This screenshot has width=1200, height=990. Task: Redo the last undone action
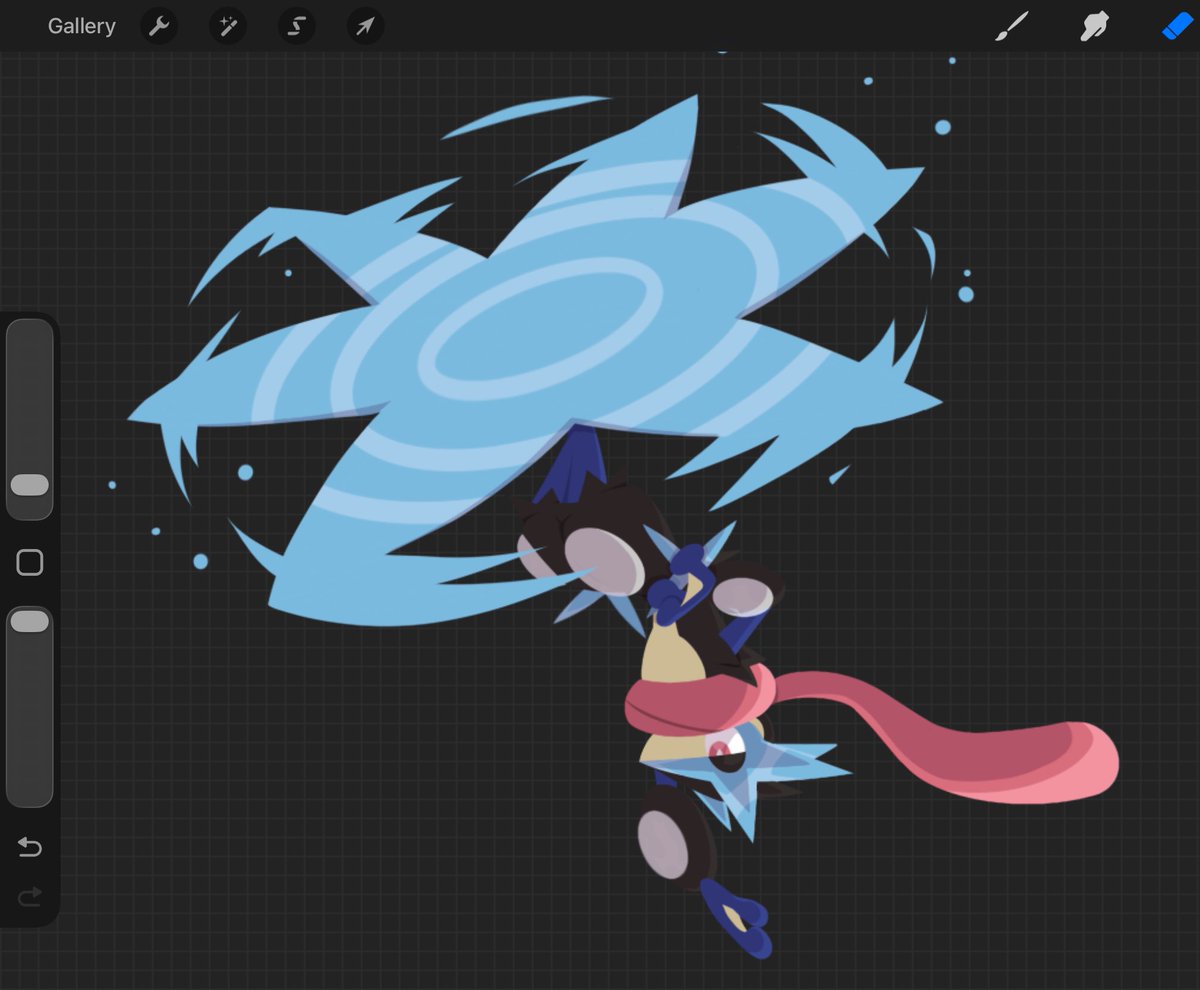[30, 897]
